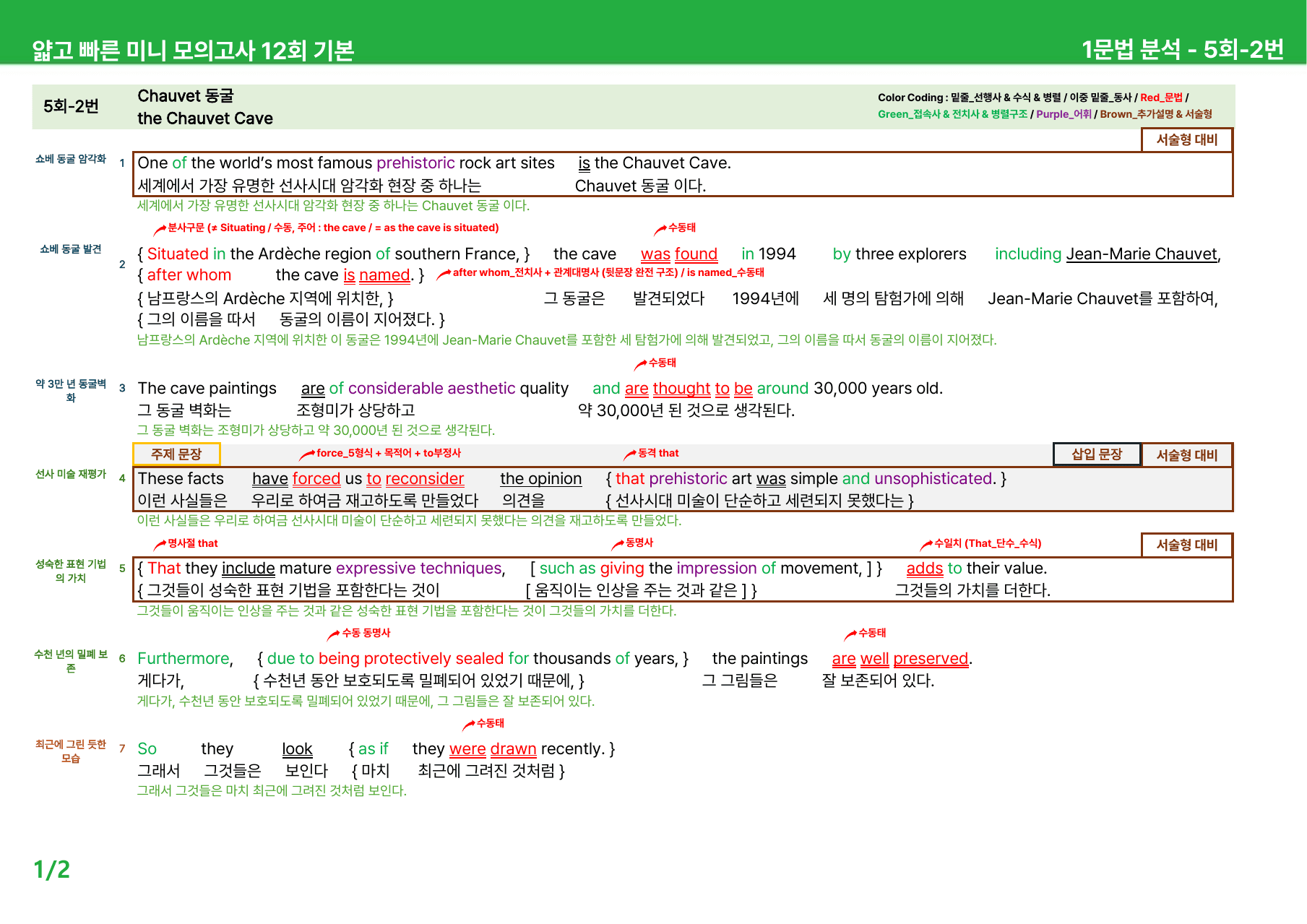Click the '서술형 대비' box above sentence 5
Screen dimensions: 1307x924
(x=1187, y=545)
